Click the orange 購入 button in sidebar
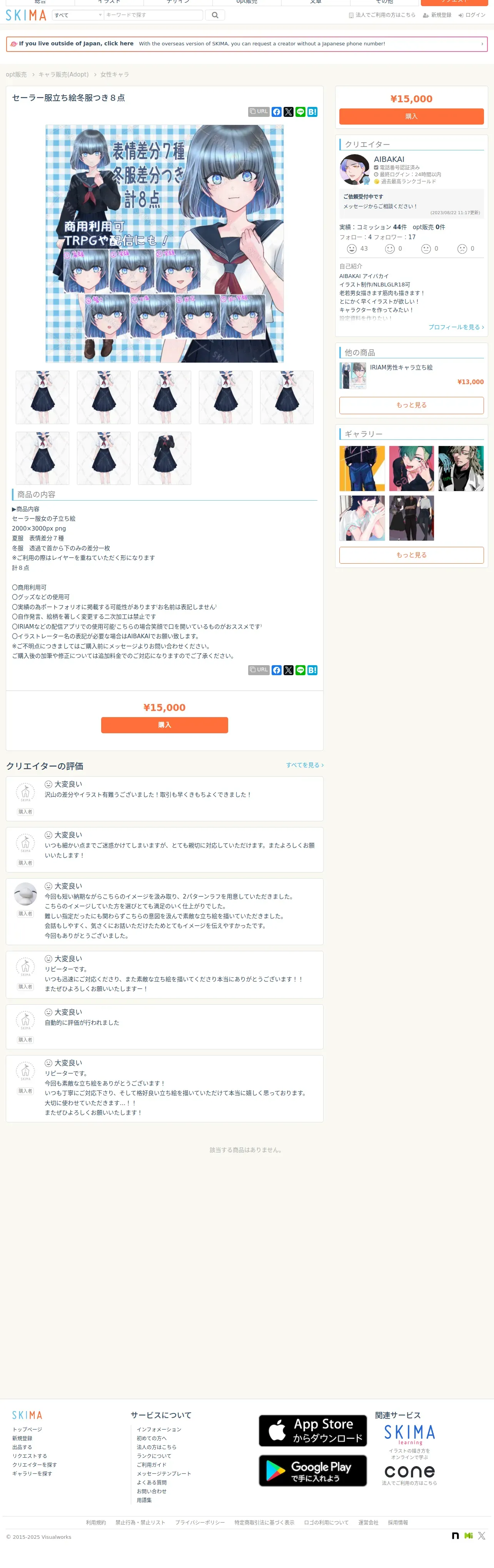Image resolution: width=494 pixels, height=1568 pixels. click(x=411, y=116)
